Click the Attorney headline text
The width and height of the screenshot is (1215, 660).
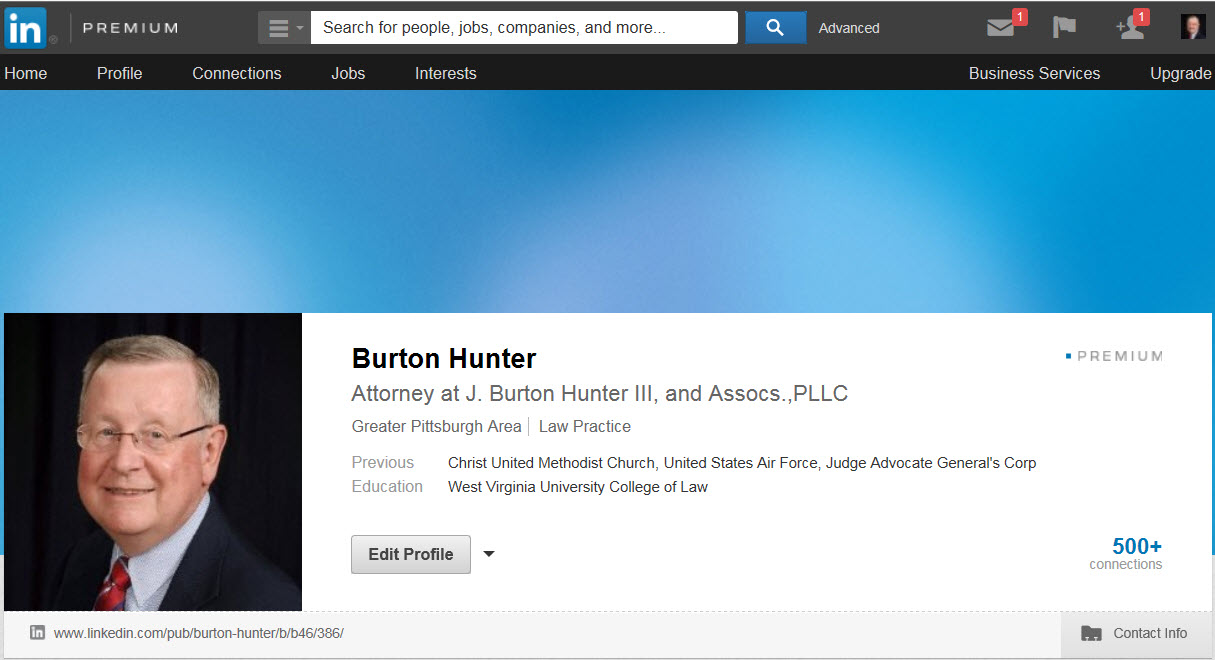coord(600,393)
